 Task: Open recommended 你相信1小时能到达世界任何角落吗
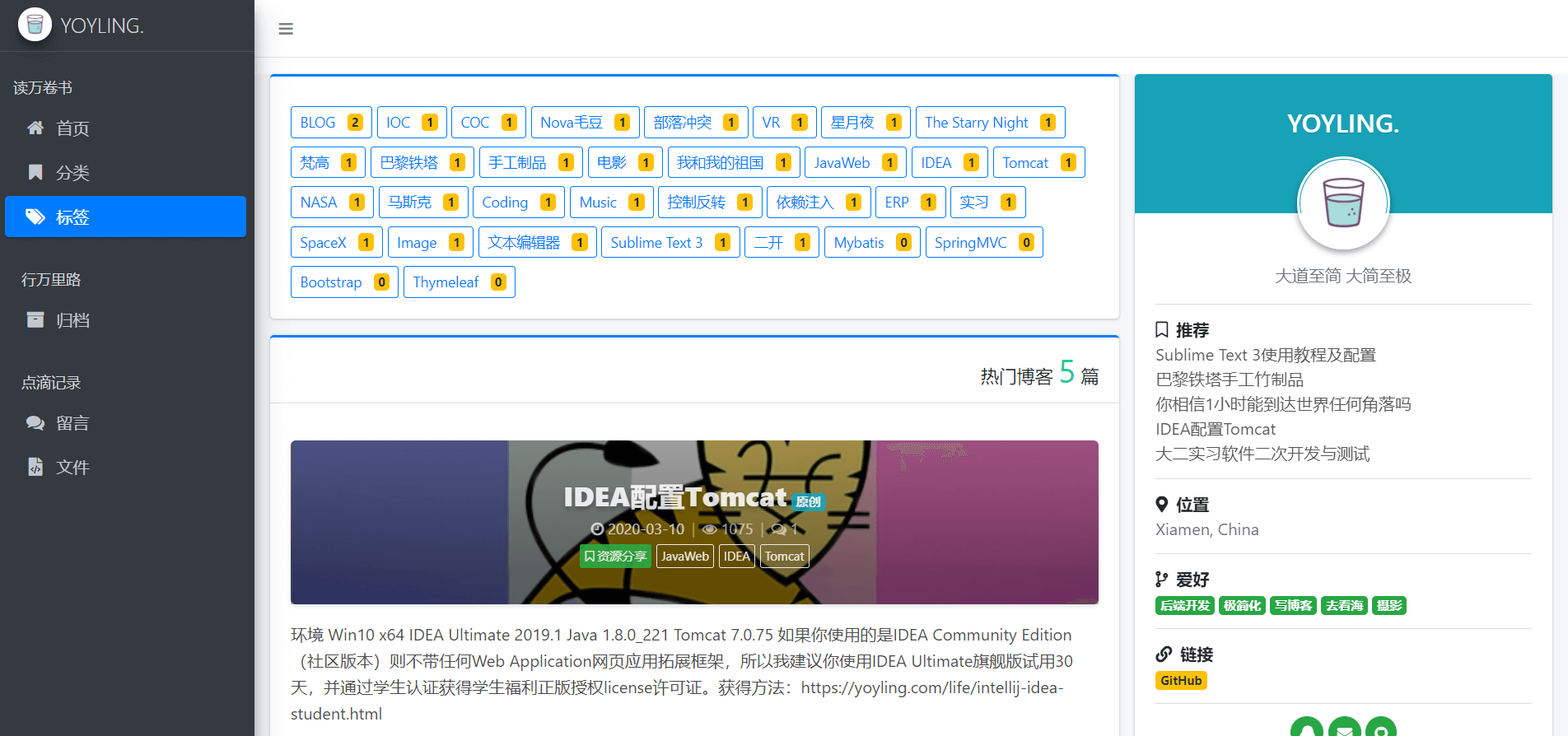click(x=1283, y=404)
